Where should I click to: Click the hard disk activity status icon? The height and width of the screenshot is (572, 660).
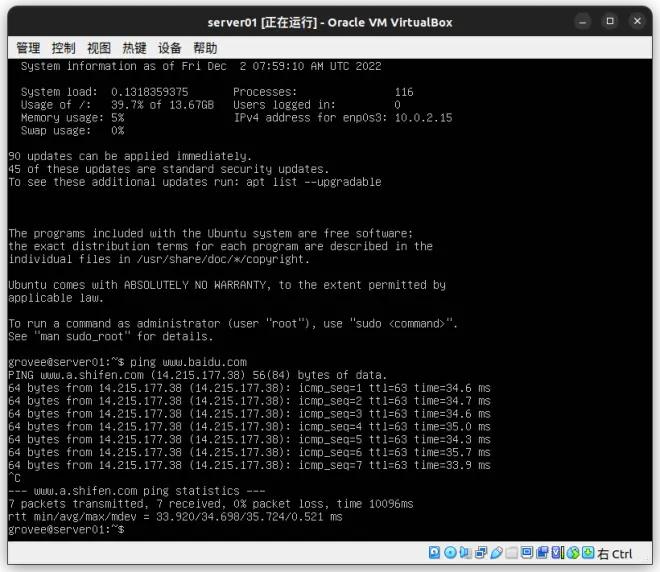(434, 552)
